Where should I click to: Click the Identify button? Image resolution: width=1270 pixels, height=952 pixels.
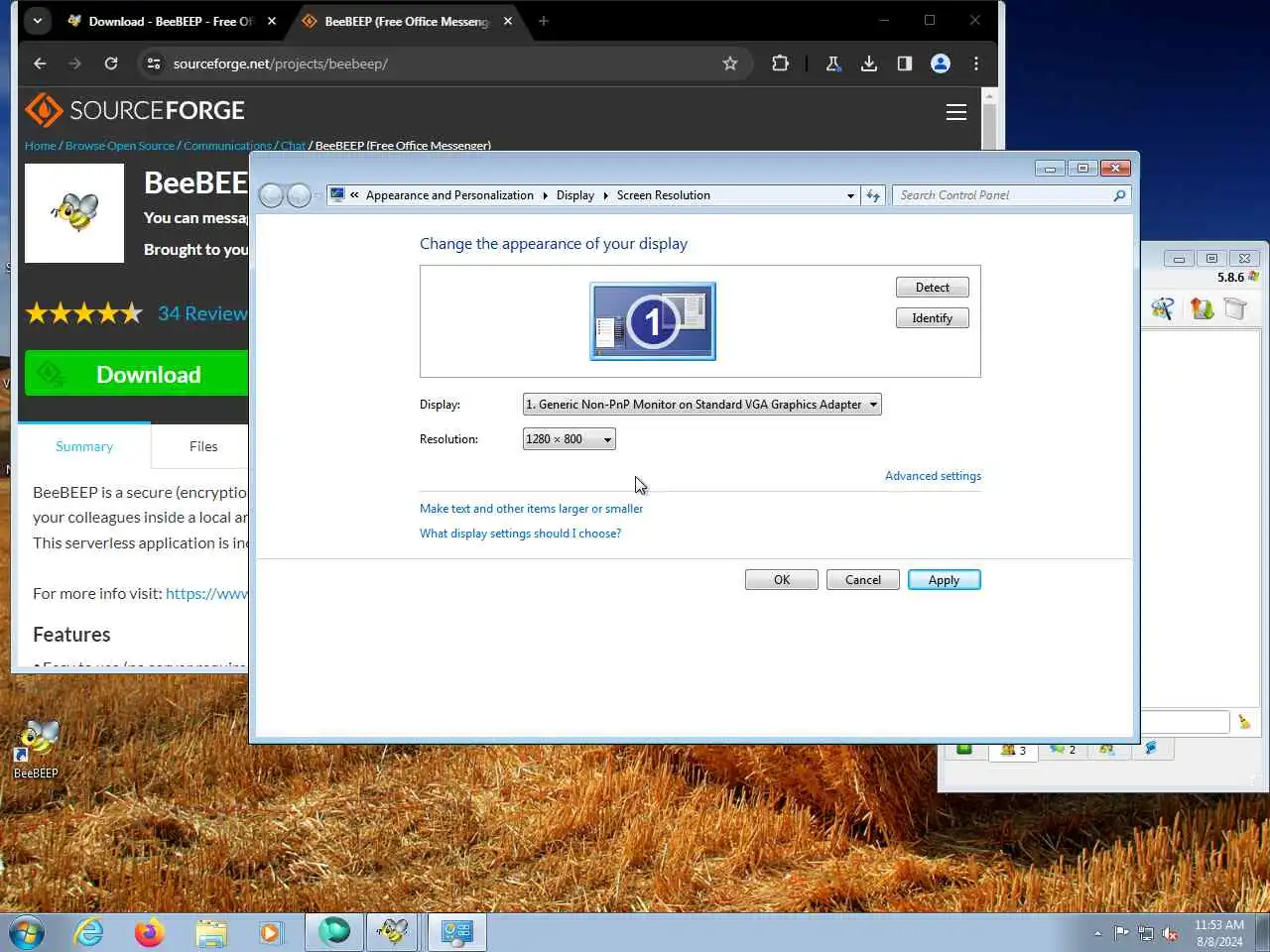point(933,318)
